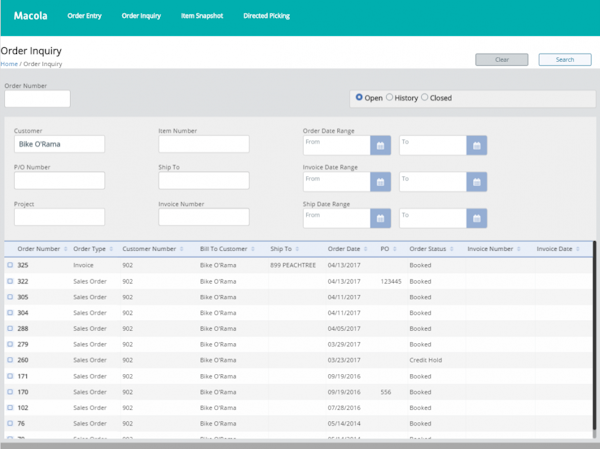
Task: Open the Ship Date To calendar picker
Action: [477, 218]
